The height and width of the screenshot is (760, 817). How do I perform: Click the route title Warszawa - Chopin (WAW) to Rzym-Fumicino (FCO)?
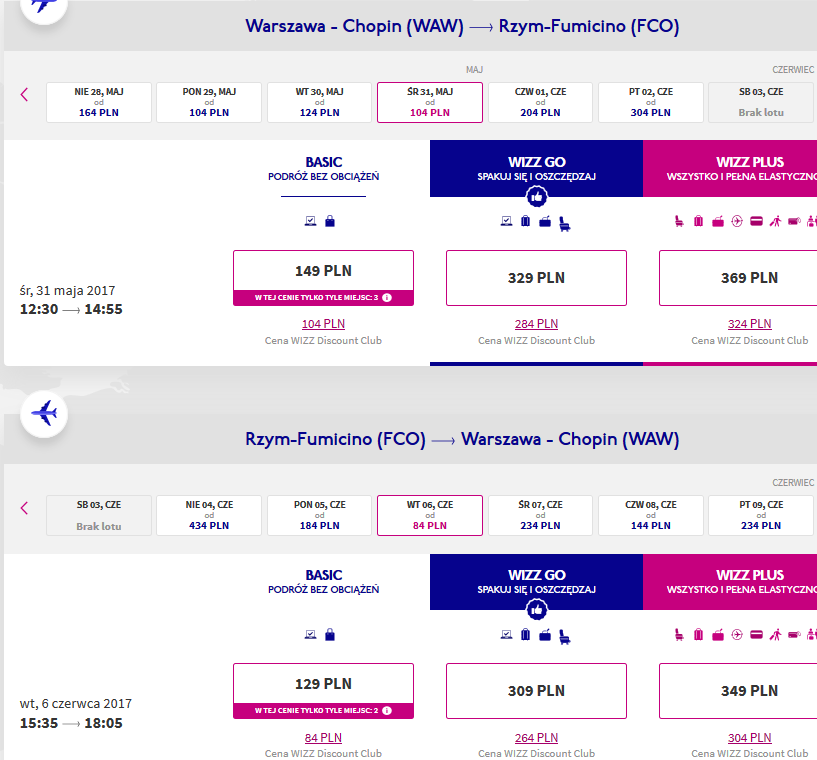pyautogui.click(x=462, y=26)
